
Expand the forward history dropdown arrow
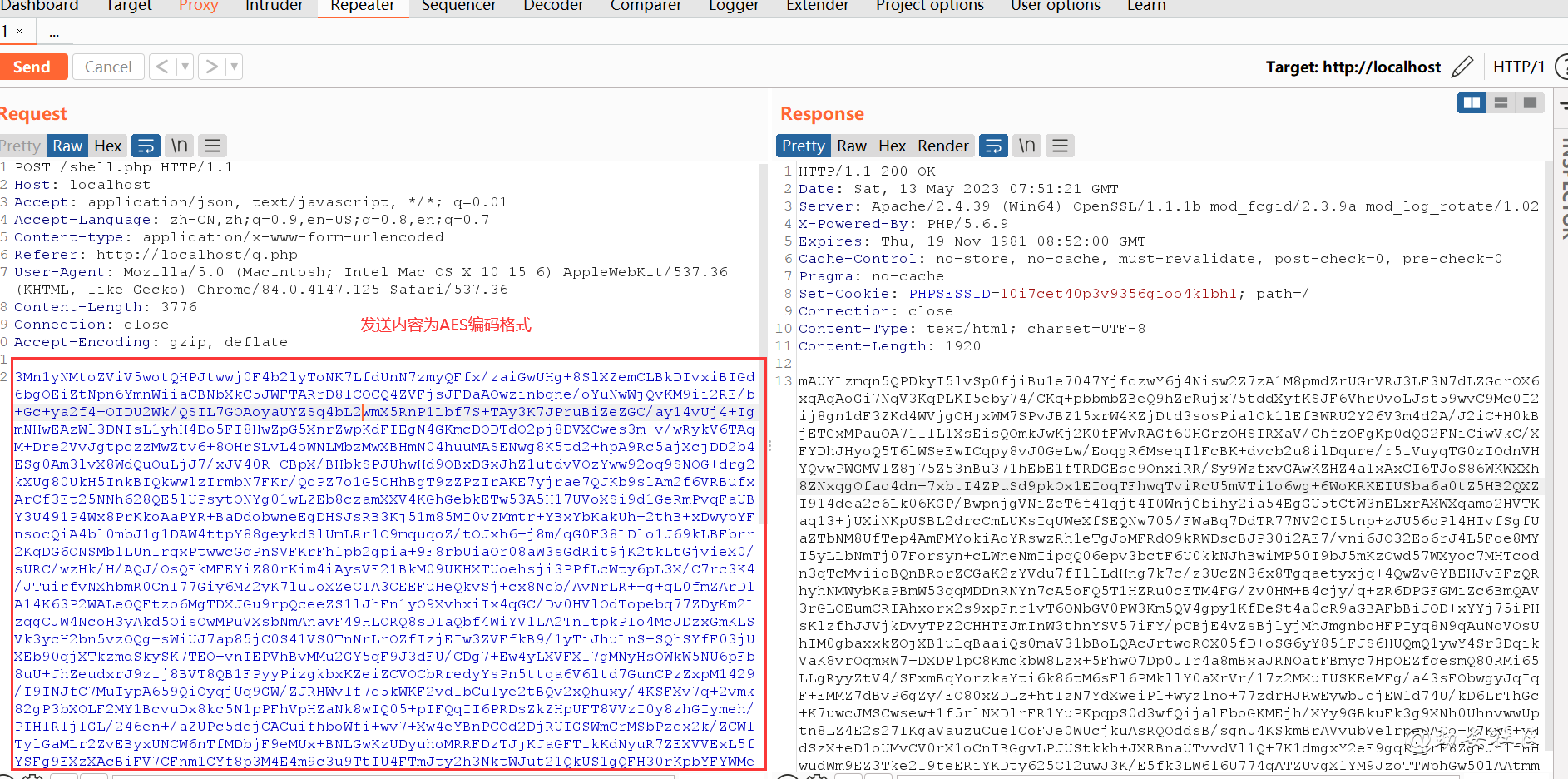click(x=234, y=67)
